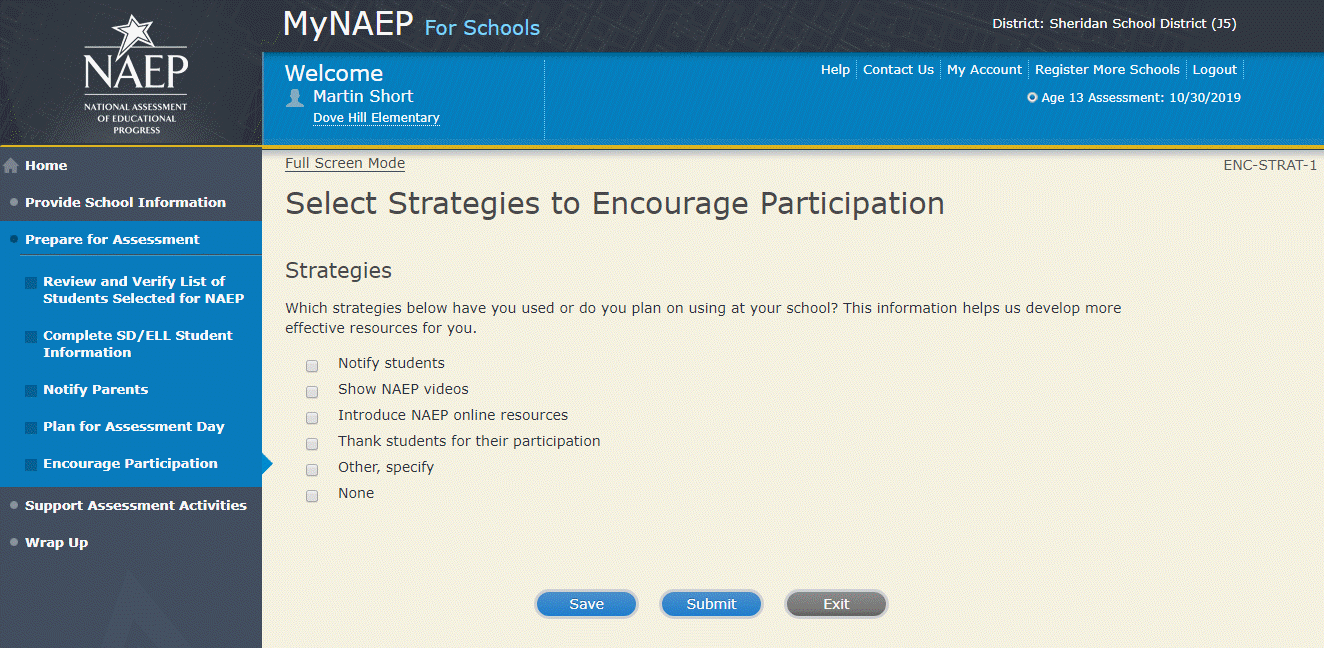Select the Other, specify checkbox

tap(312, 470)
